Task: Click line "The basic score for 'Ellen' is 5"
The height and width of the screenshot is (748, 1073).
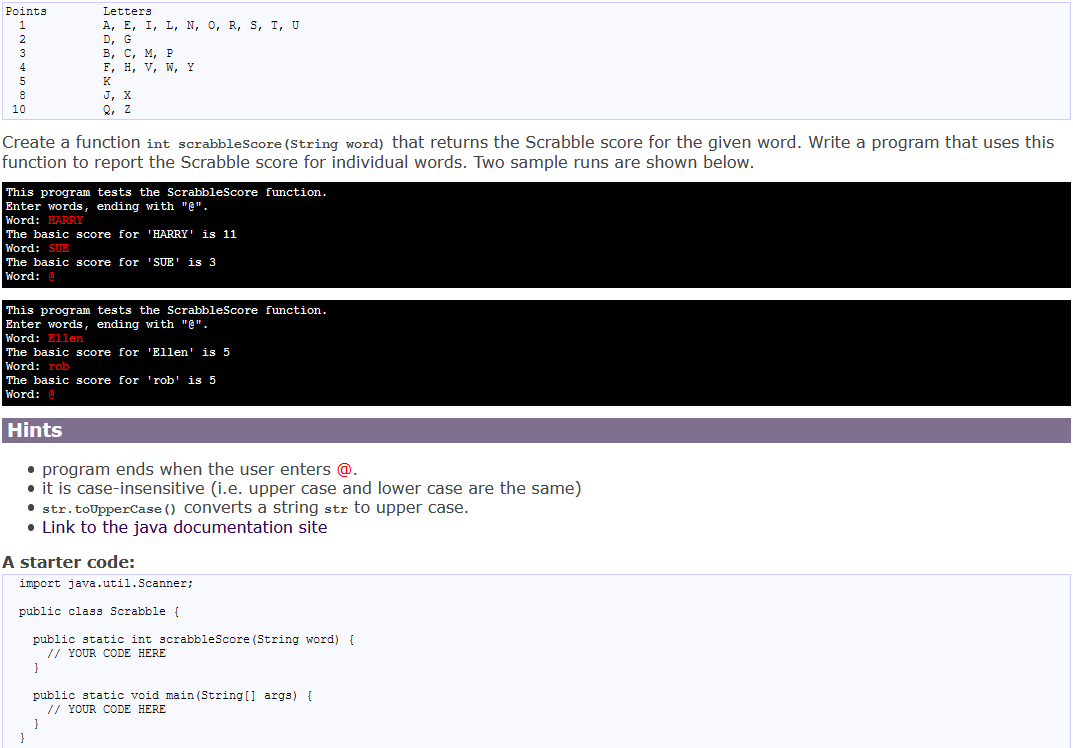Action: click(118, 352)
